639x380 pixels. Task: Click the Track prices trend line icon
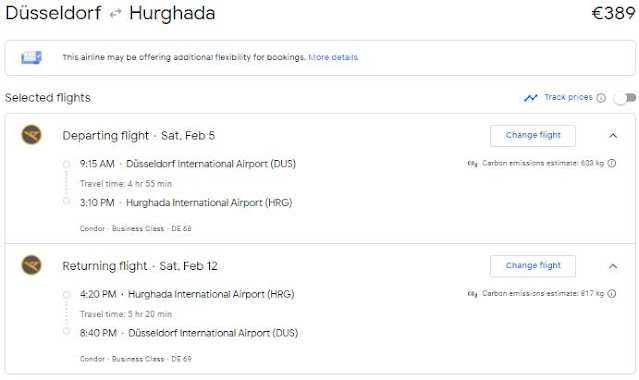(531, 98)
